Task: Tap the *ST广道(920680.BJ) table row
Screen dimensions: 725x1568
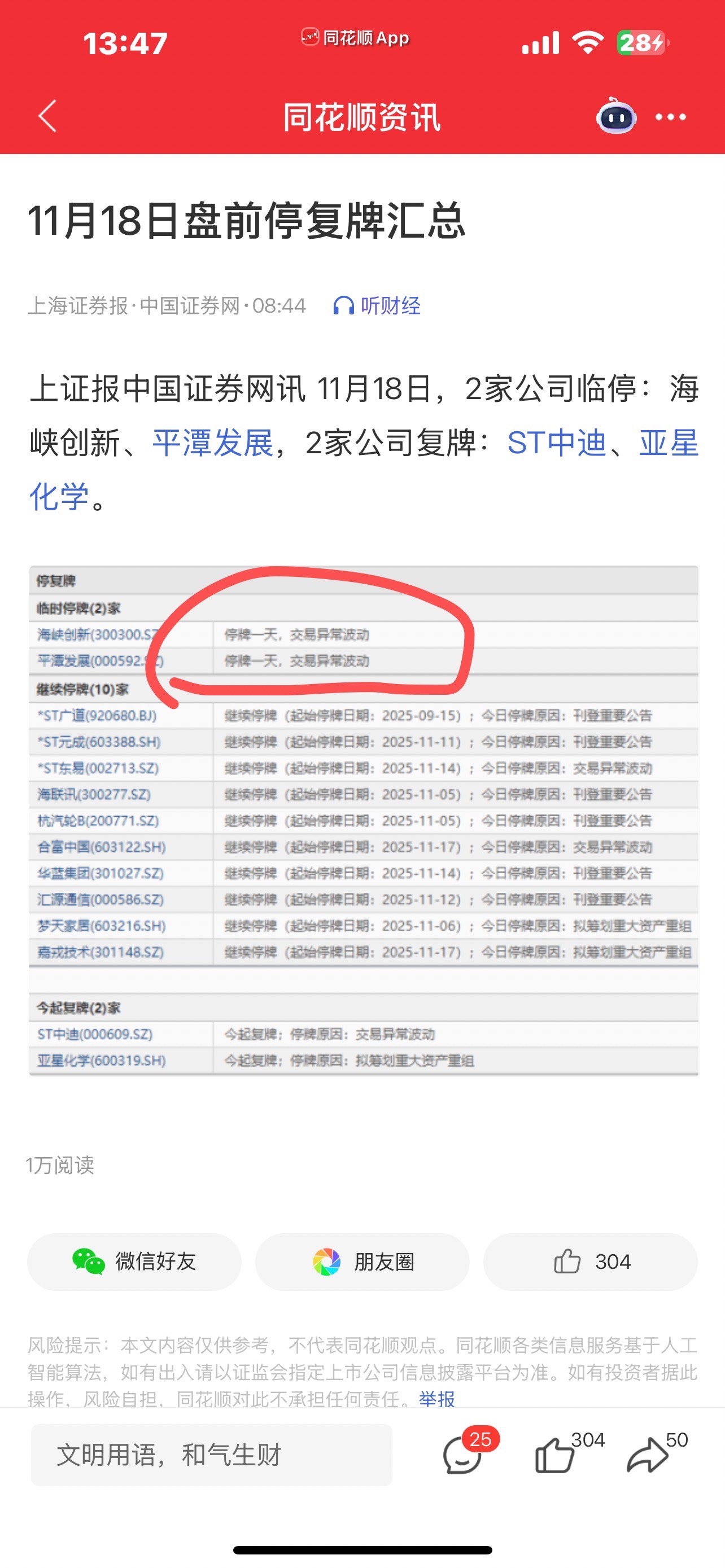Action: (x=364, y=715)
